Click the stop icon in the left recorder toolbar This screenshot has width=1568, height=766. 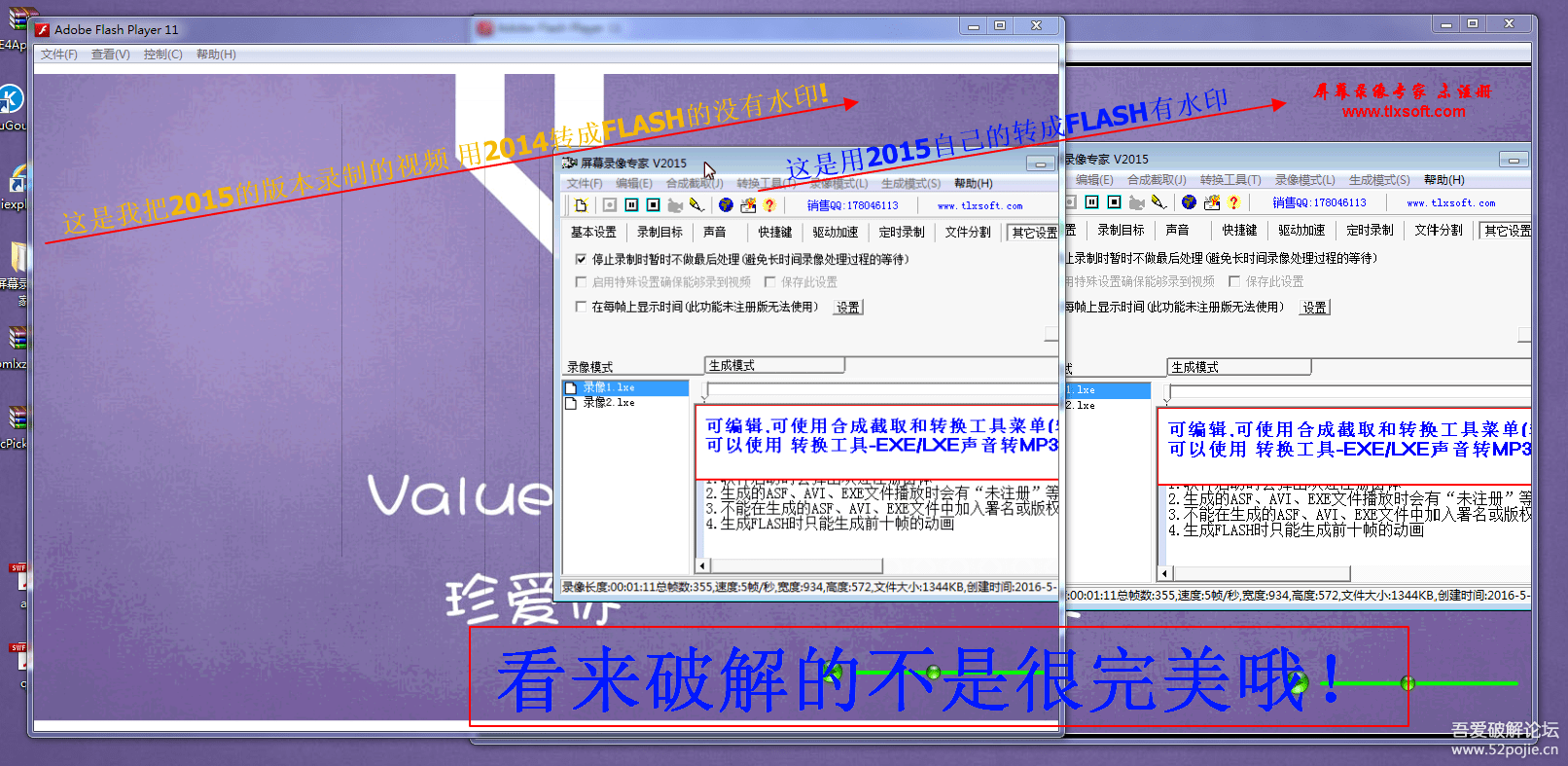pyautogui.click(x=653, y=205)
